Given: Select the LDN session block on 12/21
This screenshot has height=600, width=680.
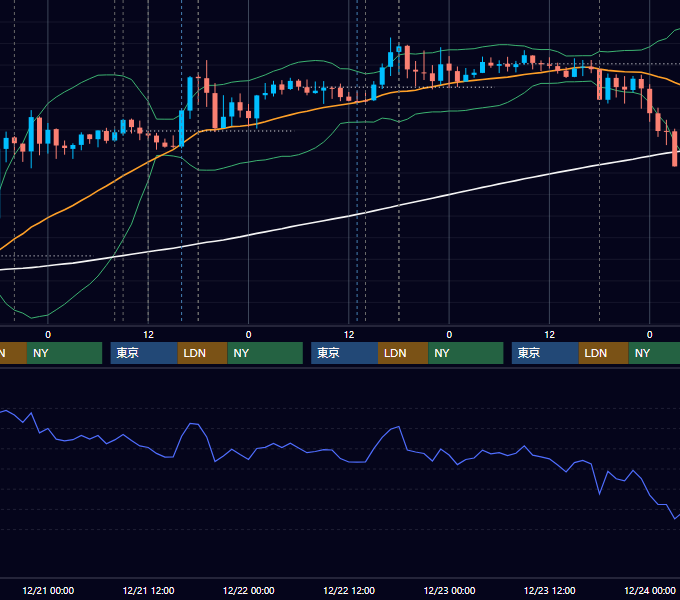Looking at the screenshot, I should (x=203, y=353).
